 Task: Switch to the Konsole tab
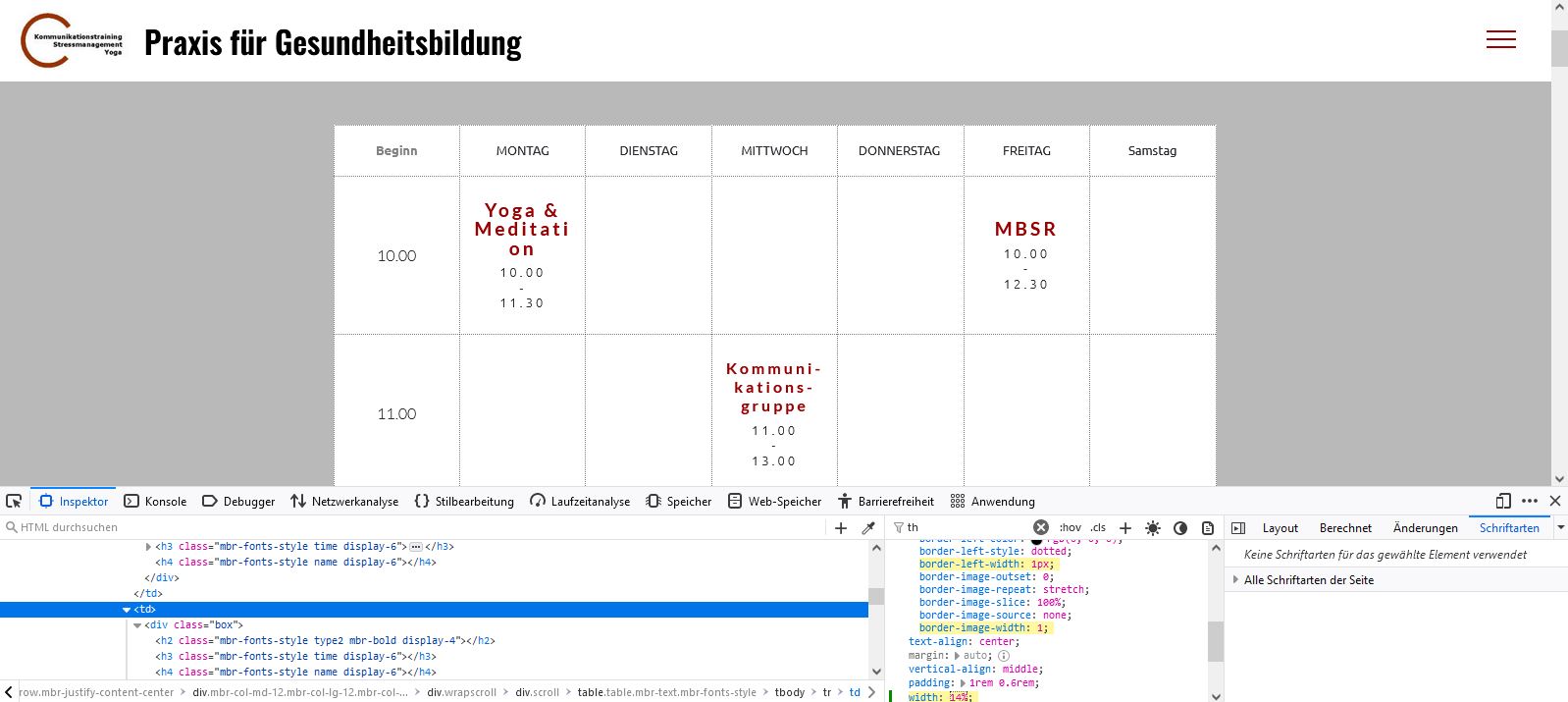pyautogui.click(x=155, y=501)
